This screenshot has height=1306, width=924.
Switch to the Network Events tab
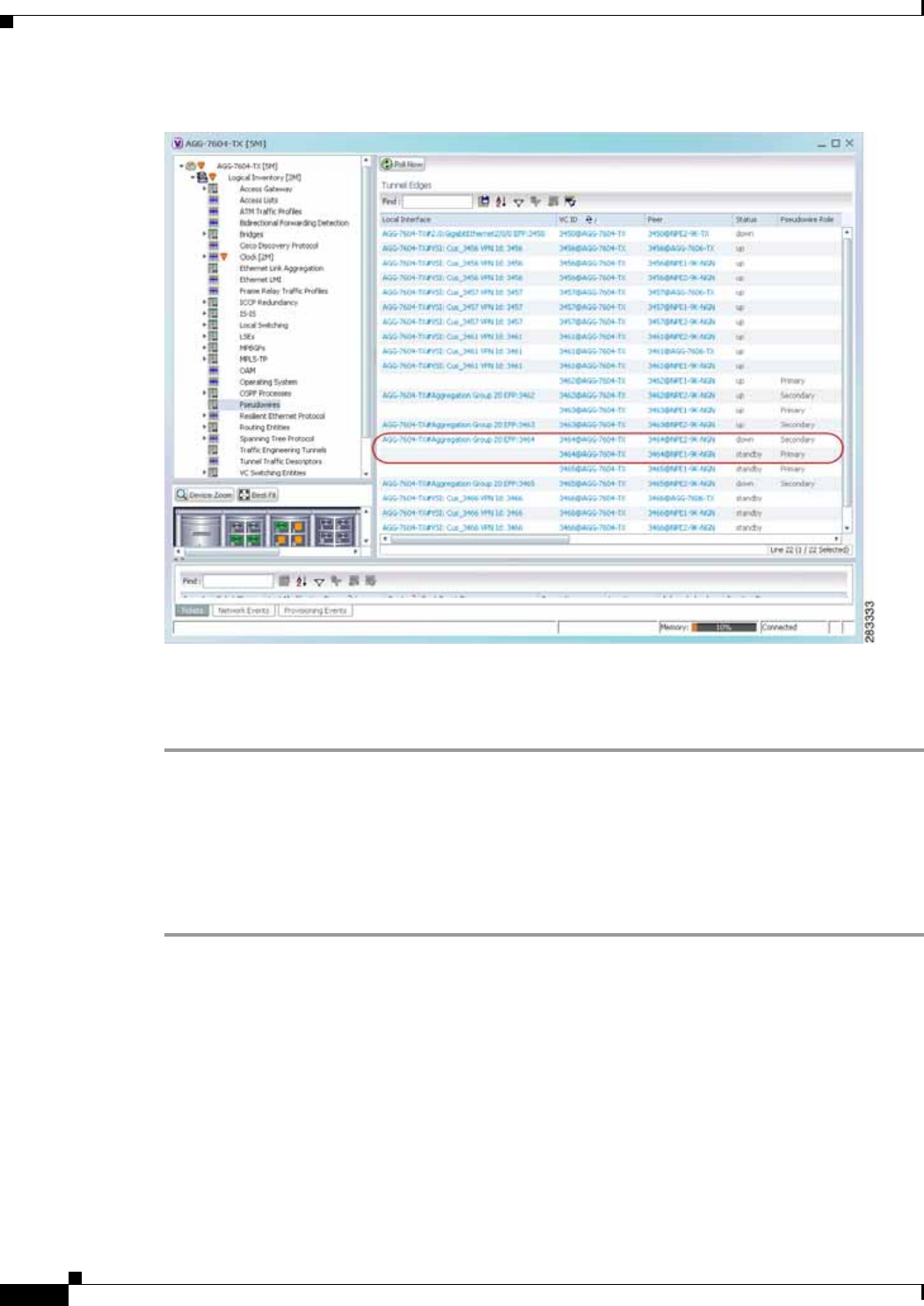click(244, 610)
